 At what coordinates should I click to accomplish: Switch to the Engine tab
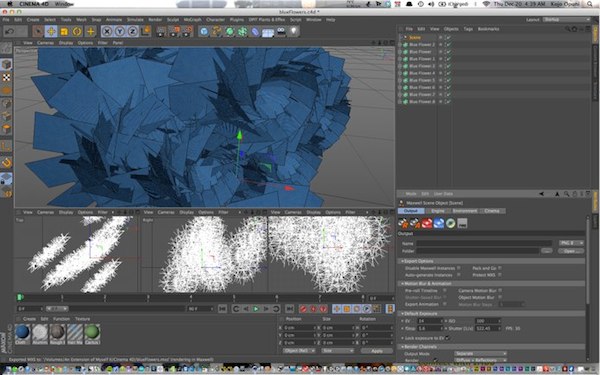click(x=438, y=211)
